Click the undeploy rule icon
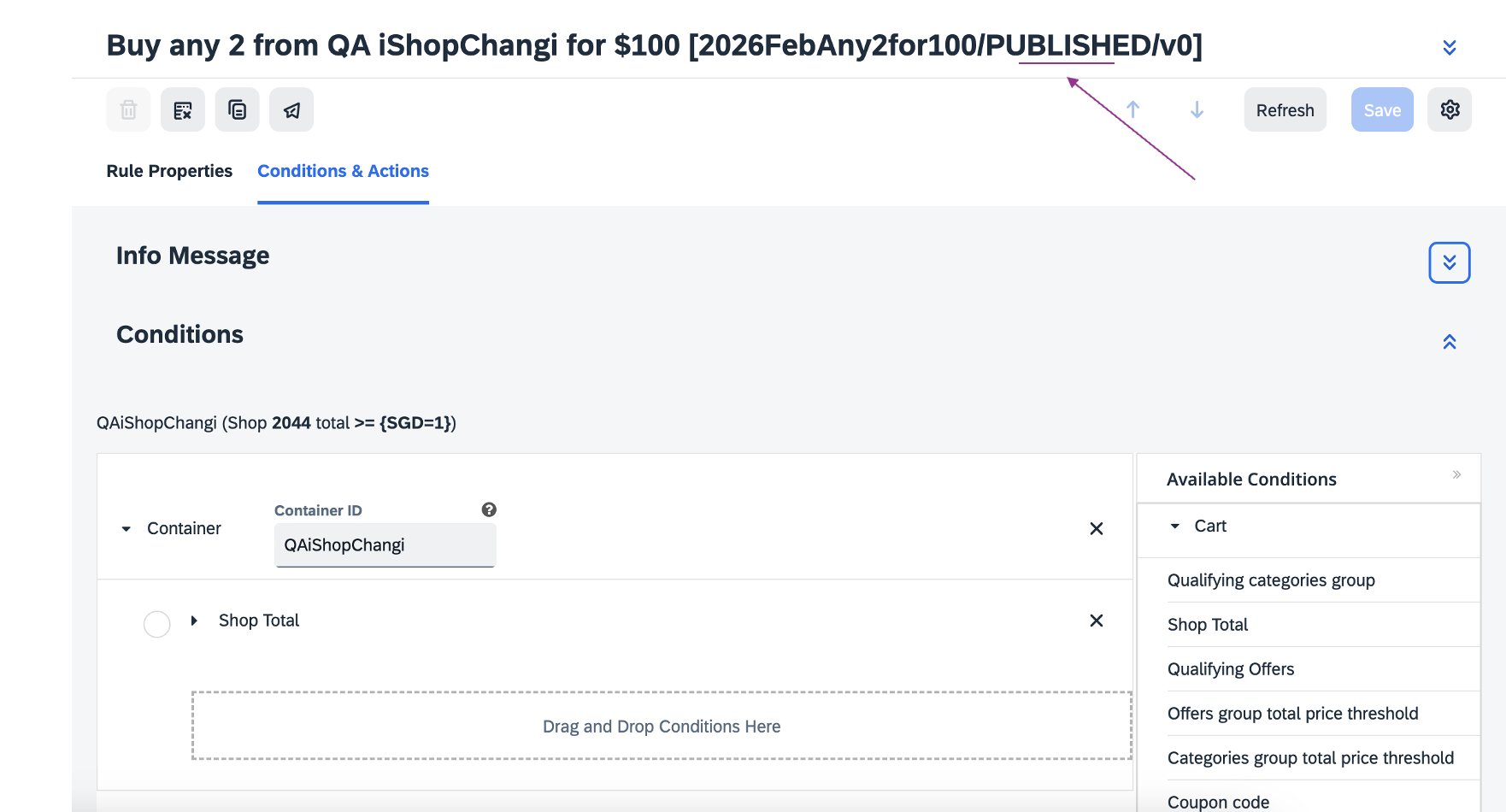 pyautogui.click(x=183, y=110)
